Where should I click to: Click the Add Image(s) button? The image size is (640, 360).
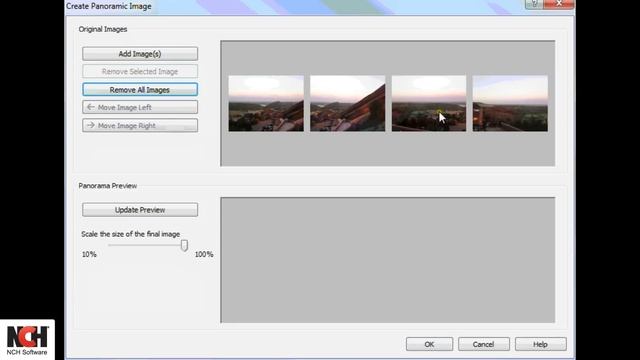click(x=140, y=54)
